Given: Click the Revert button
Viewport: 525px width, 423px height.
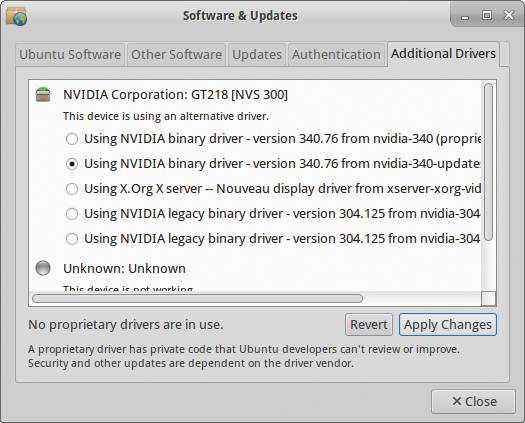Looking at the screenshot, I should click(369, 325).
